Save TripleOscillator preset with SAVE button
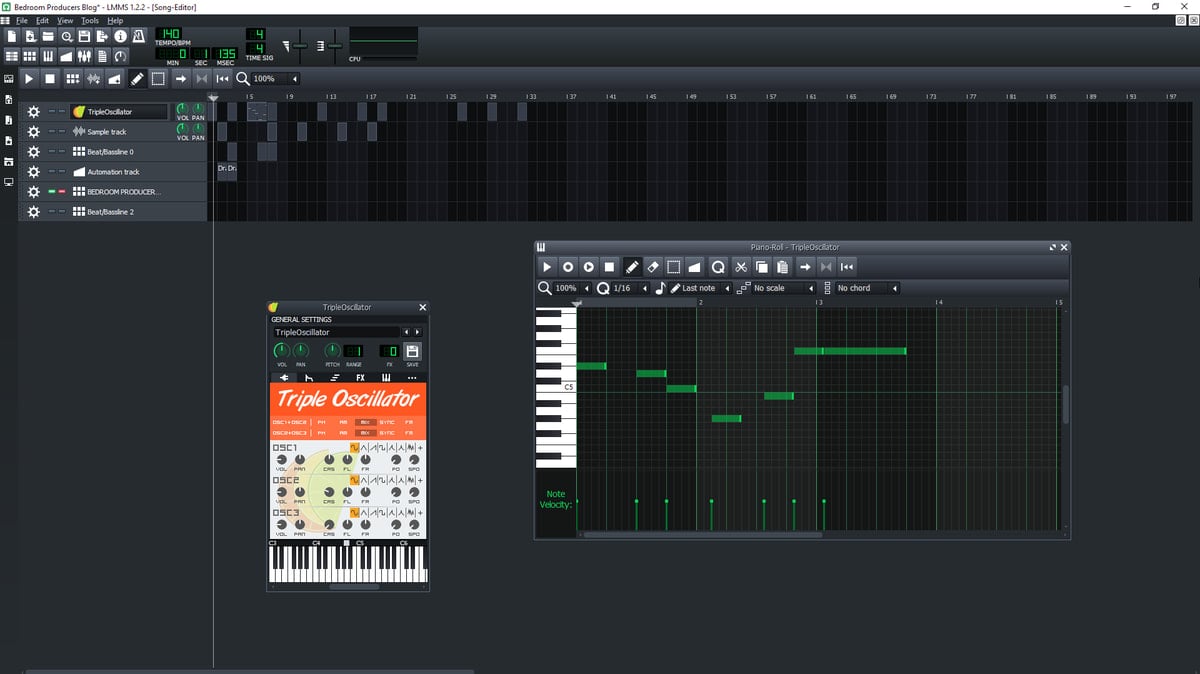This screenshot has width=1200, height=674. 412,351
